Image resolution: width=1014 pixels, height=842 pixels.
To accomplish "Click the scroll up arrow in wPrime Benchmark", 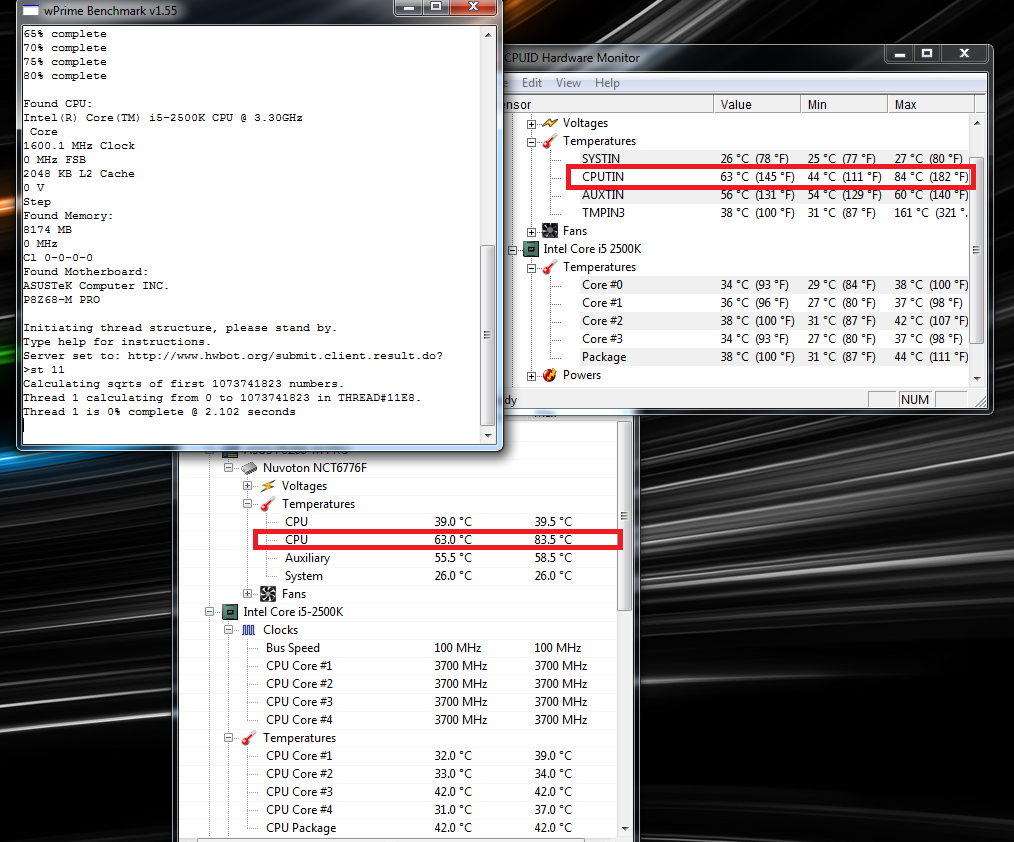I will (488, 34).
